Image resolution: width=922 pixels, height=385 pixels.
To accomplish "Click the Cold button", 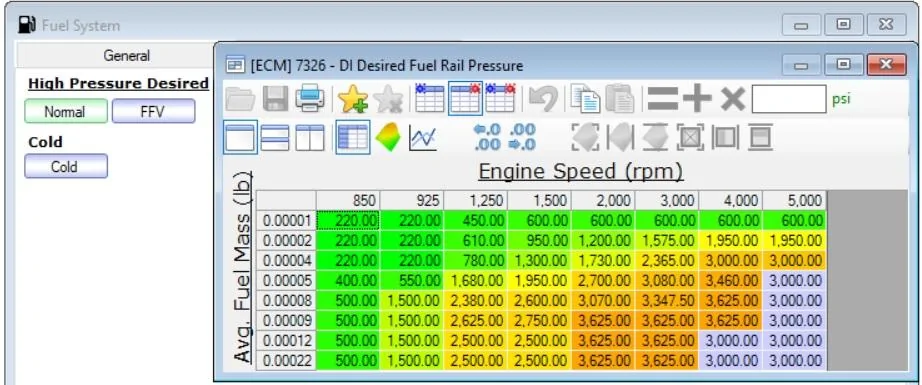I will pos(66,166).
